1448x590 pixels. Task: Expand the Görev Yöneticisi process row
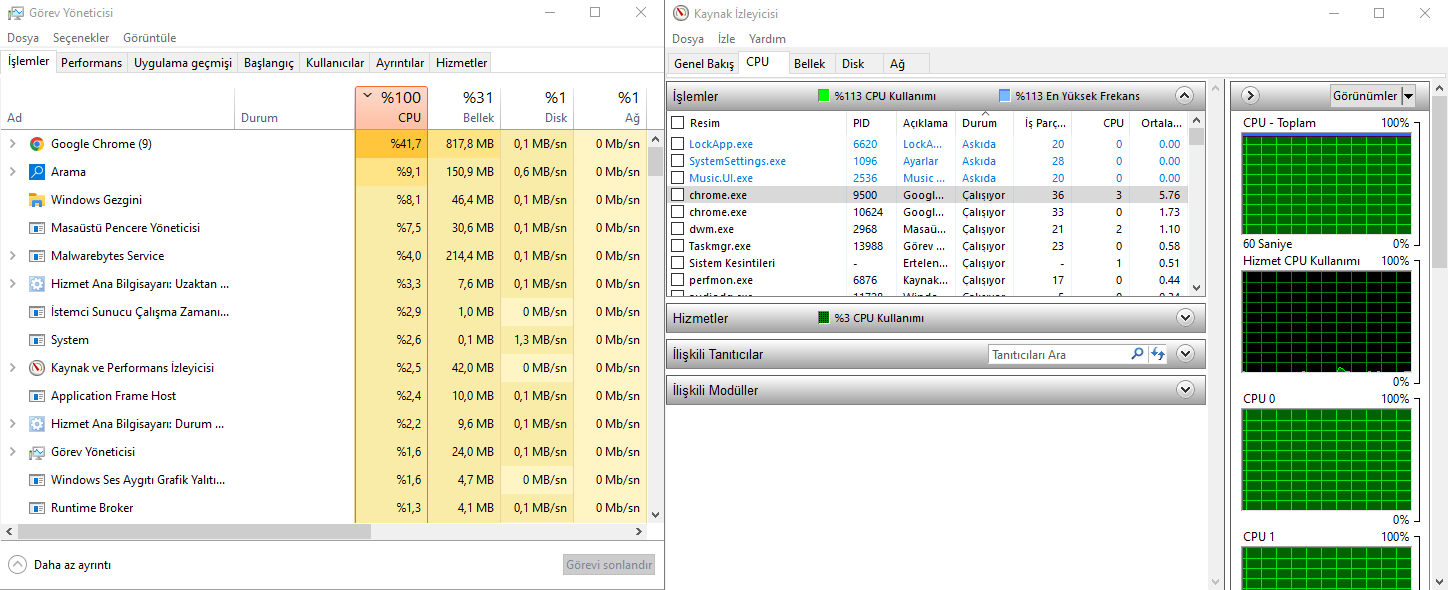[x=13, y=452]
